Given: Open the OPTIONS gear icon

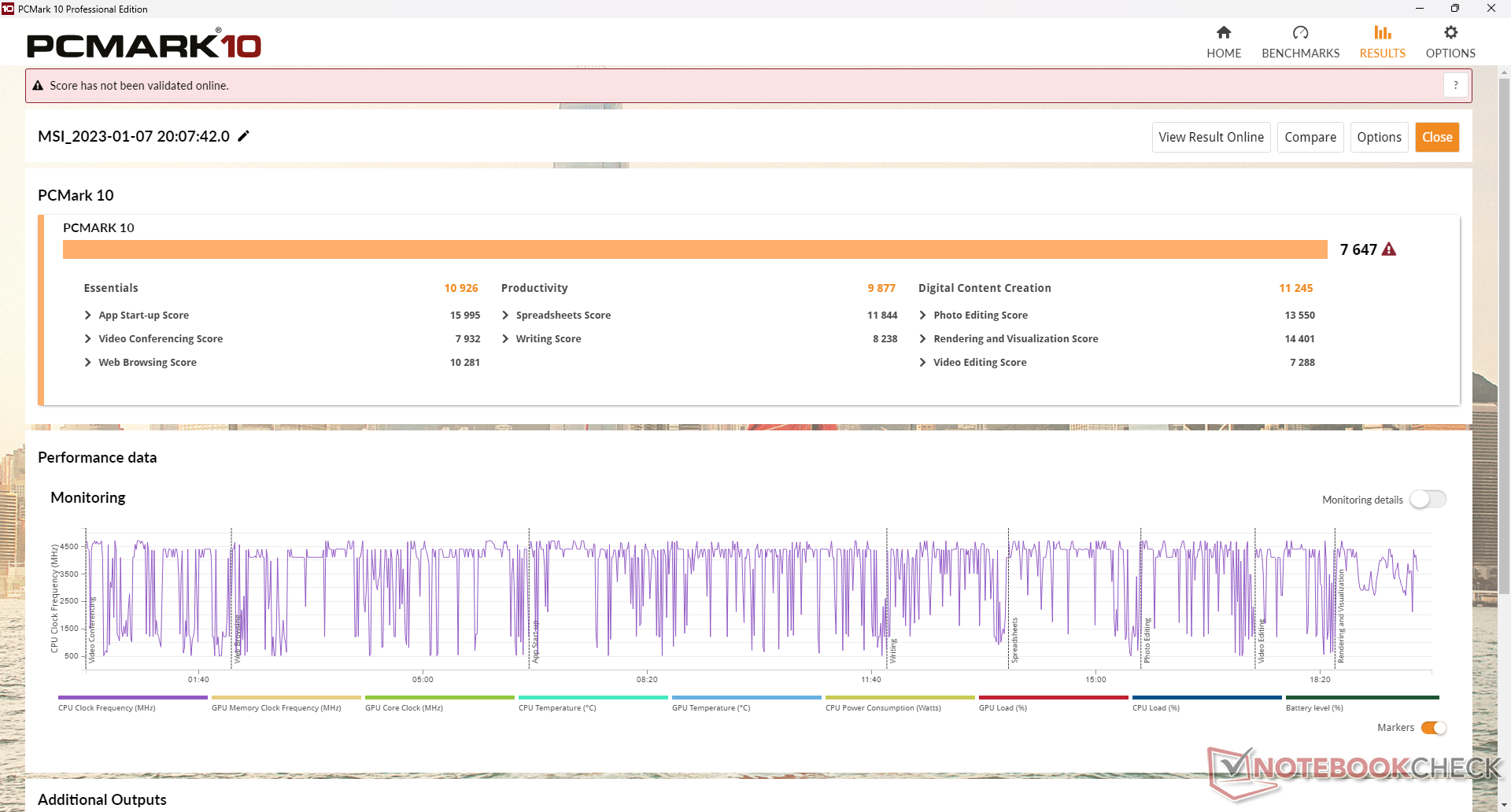Looking at the screenshot, I should click(1450, 32).
